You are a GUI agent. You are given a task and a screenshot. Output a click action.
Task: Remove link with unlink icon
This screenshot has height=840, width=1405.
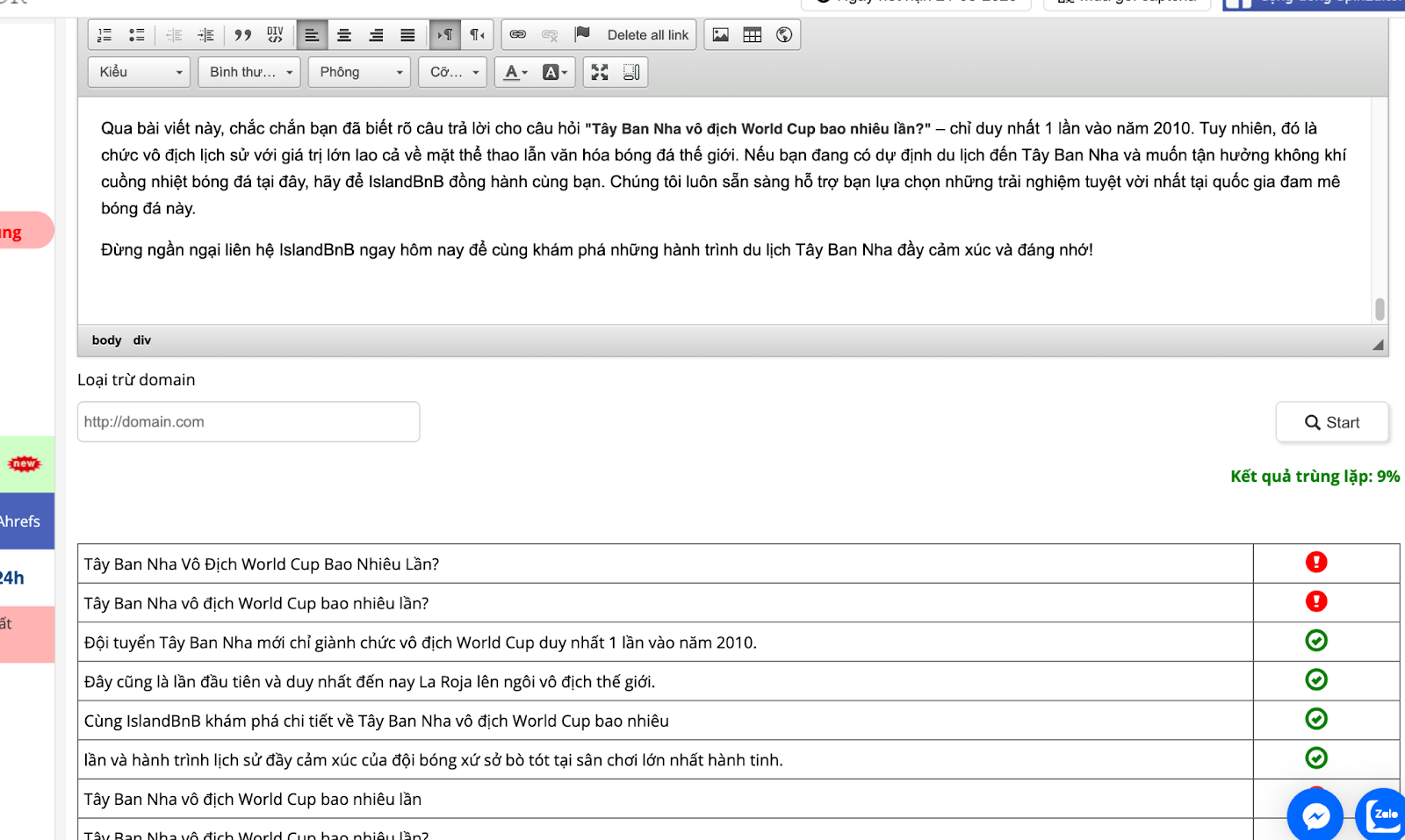coord(550,35)
